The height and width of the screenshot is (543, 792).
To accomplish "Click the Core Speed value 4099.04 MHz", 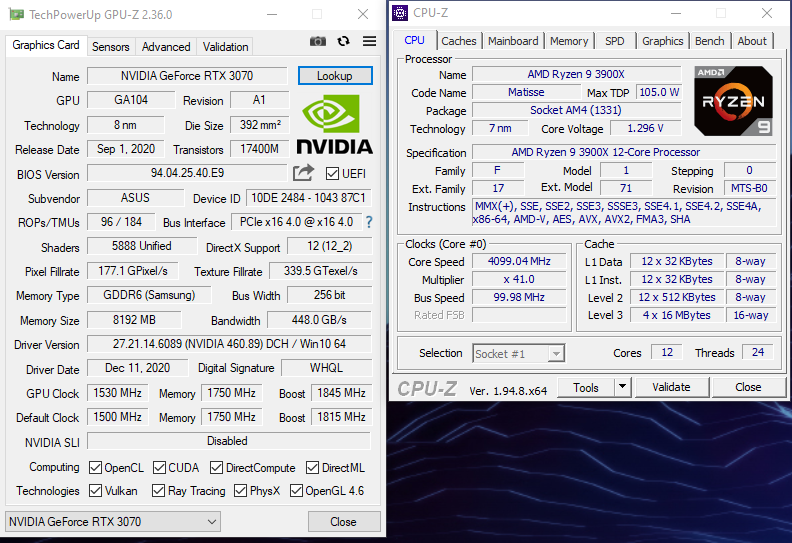I will [519, 261].
